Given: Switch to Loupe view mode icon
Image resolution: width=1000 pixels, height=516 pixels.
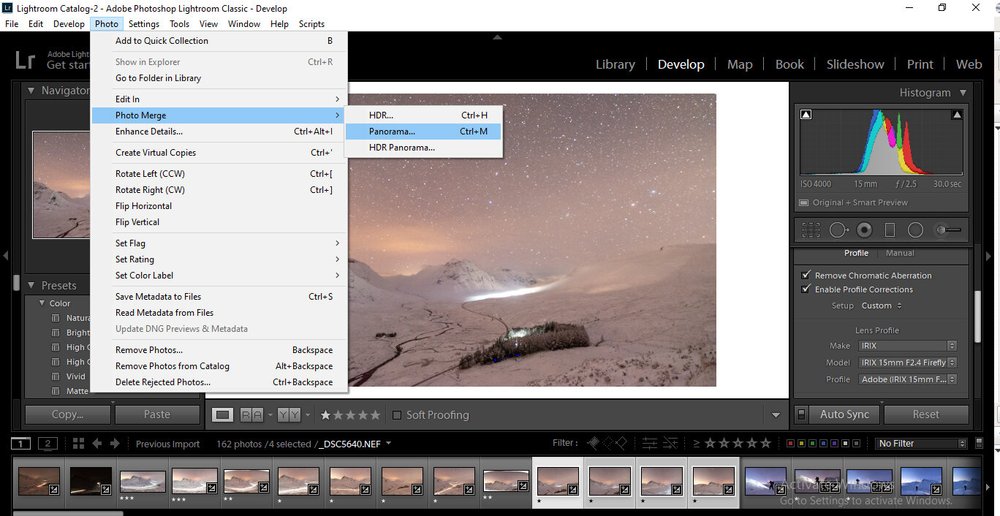Looking at the screenshot, I should 222,415.
